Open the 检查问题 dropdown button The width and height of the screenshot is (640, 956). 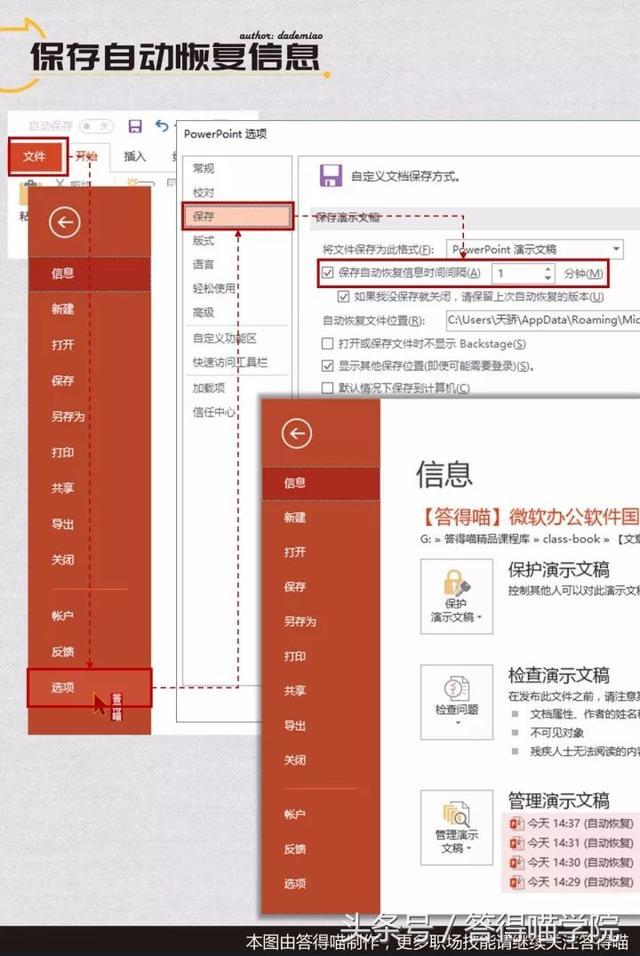click(x=457, y=702)
